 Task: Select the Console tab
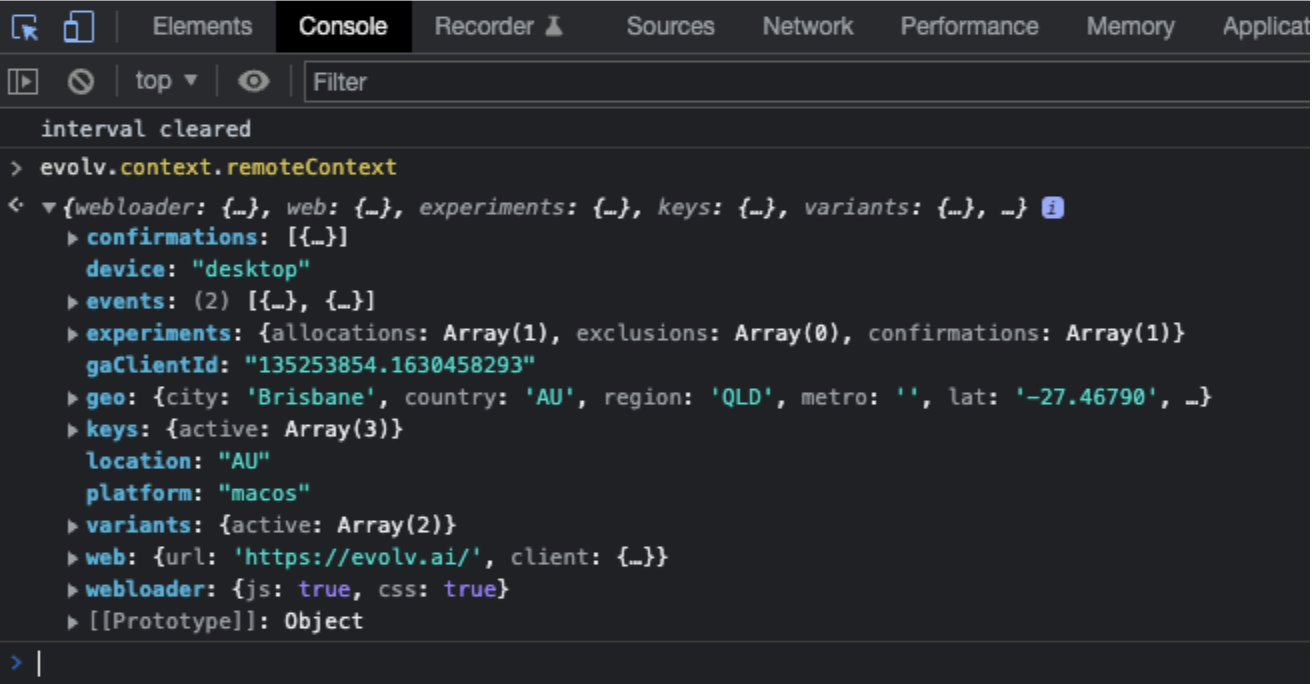tap(343, 27)
